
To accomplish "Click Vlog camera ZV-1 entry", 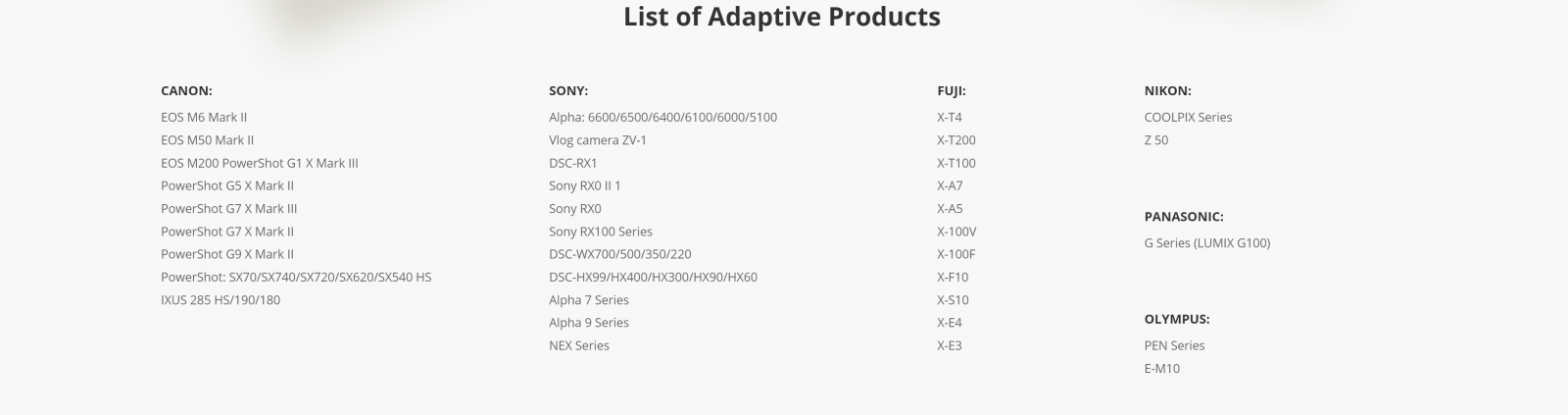I will pyautogui.click(x=598, y=140).
